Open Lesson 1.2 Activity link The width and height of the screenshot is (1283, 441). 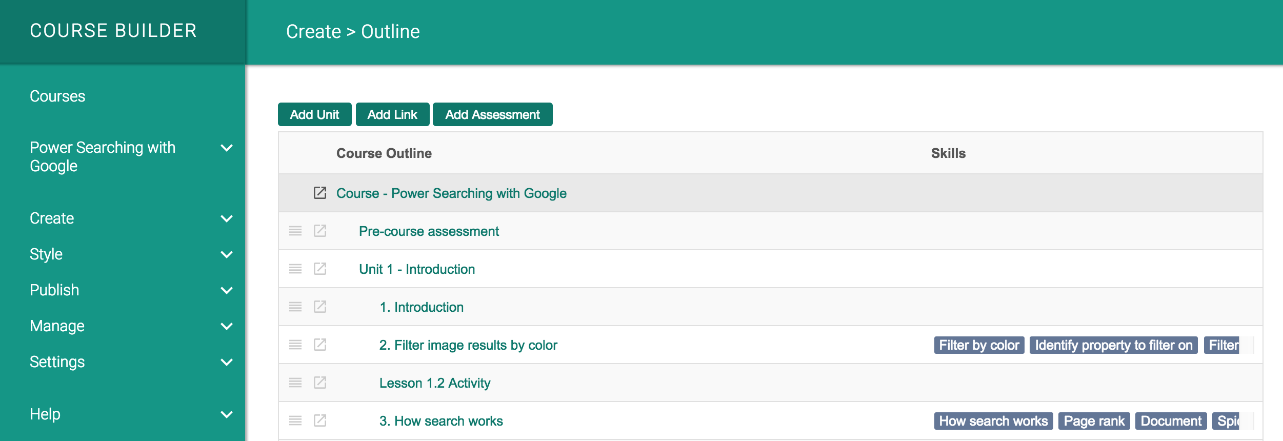(435, 383)
